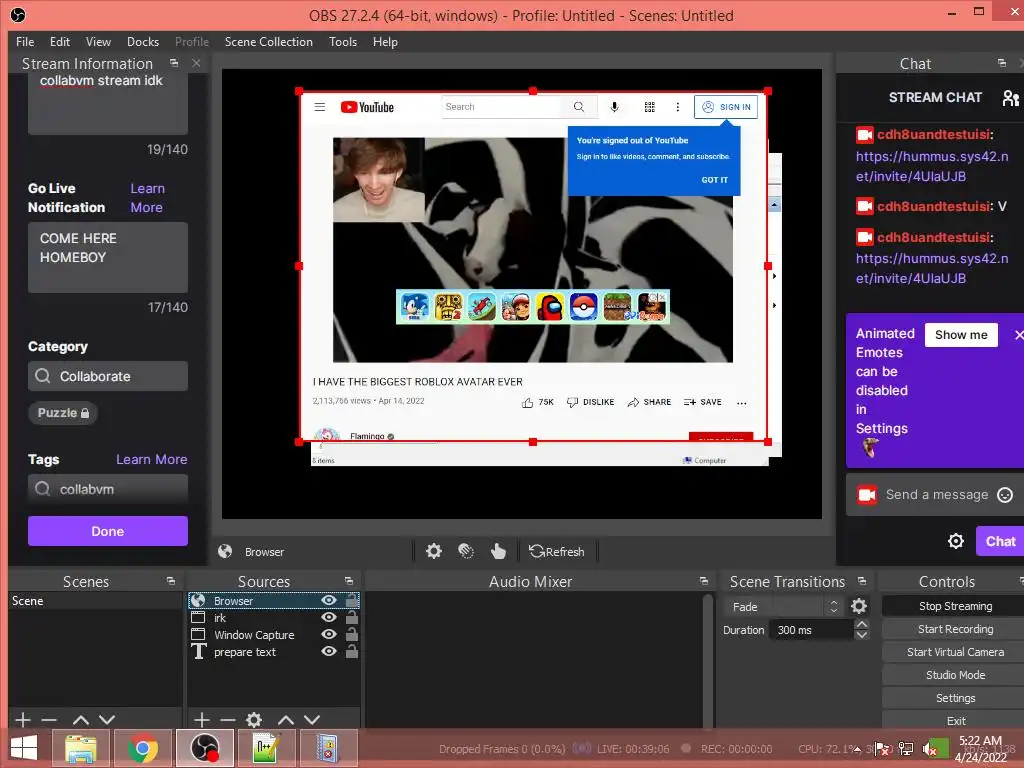
Task: Open the View menu
Action: pos(98,41)
